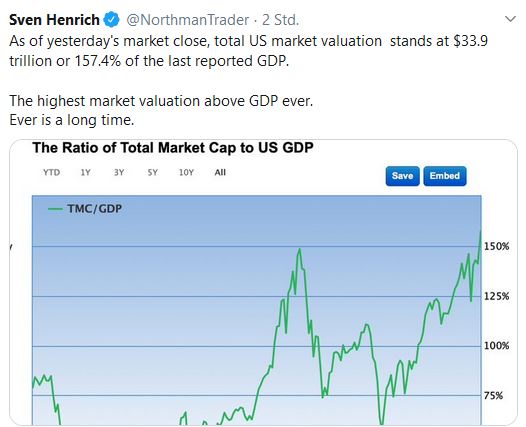Click the chart's latest peak point

click(x=480, y=231)
